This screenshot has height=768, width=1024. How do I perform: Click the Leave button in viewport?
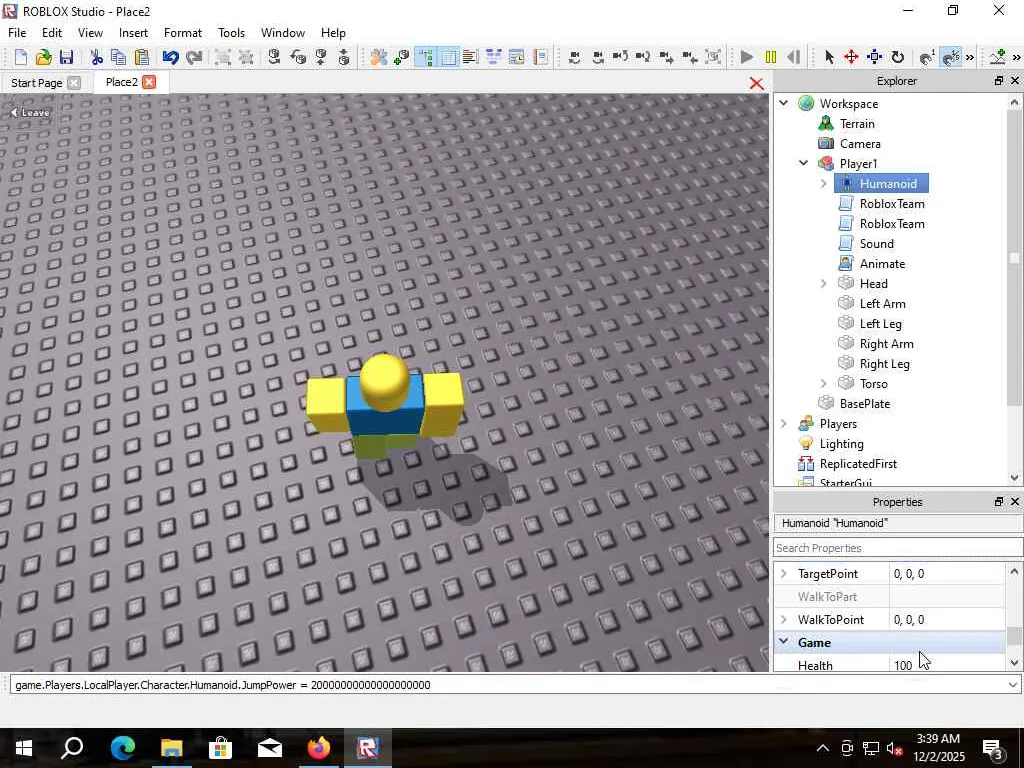[x=30, y=112]
